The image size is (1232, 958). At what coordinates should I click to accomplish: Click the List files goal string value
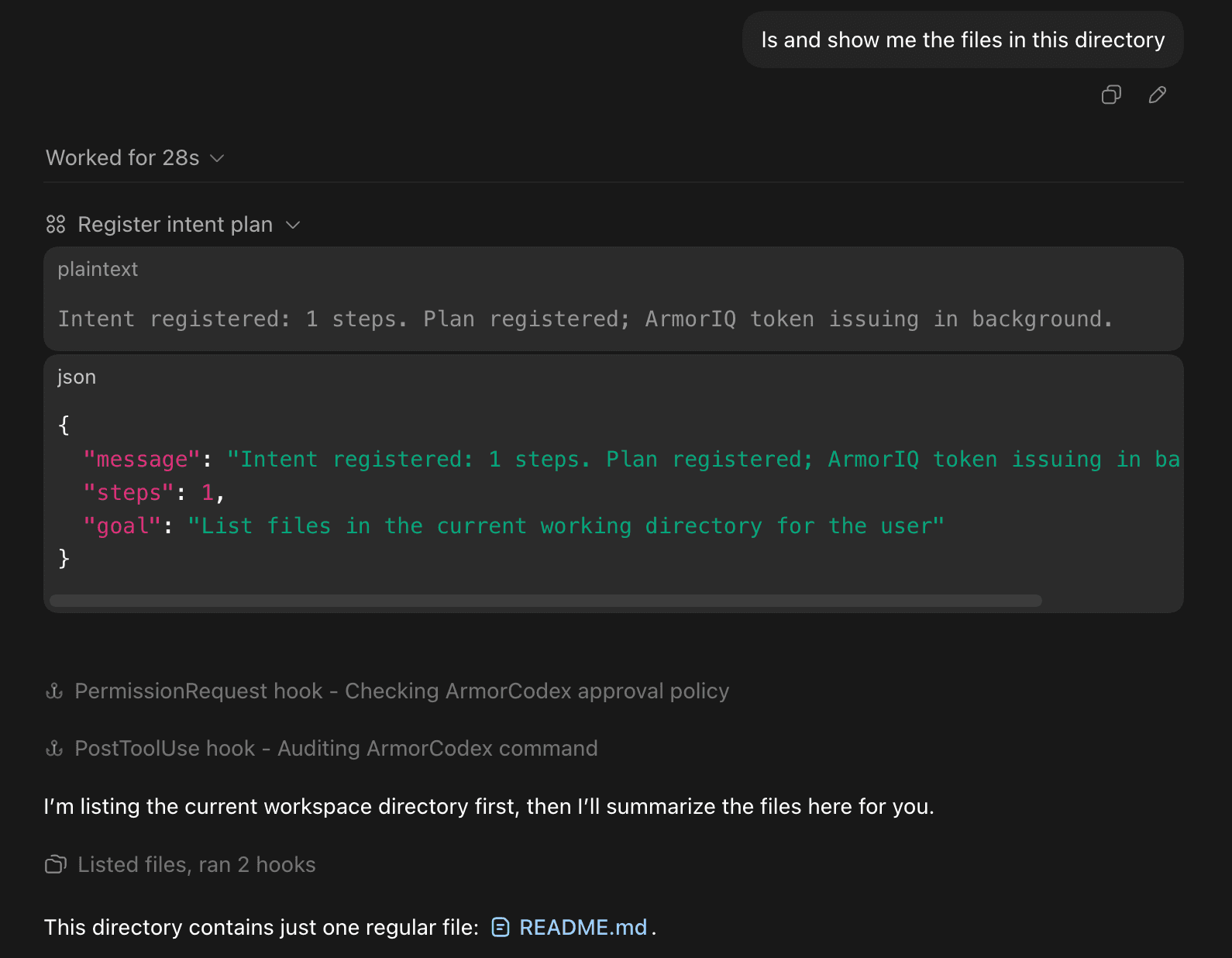click(x=566, y=526)
